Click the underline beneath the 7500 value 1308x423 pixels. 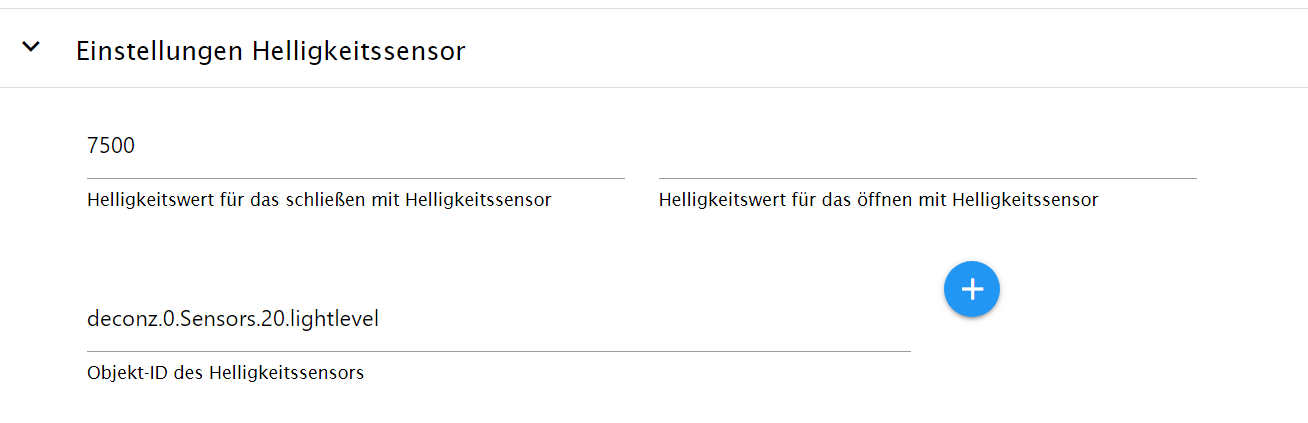(356, 178)
